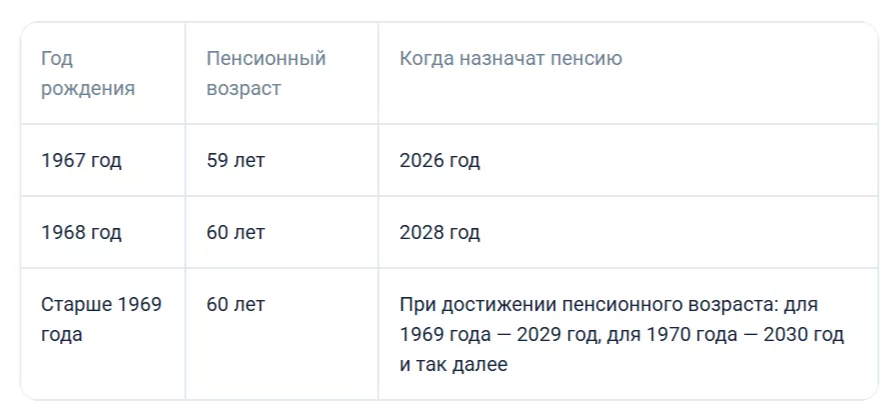This screenshot has height=413, width=886.
Task: Select the '1967 год' cell
Action: [82, 161]
